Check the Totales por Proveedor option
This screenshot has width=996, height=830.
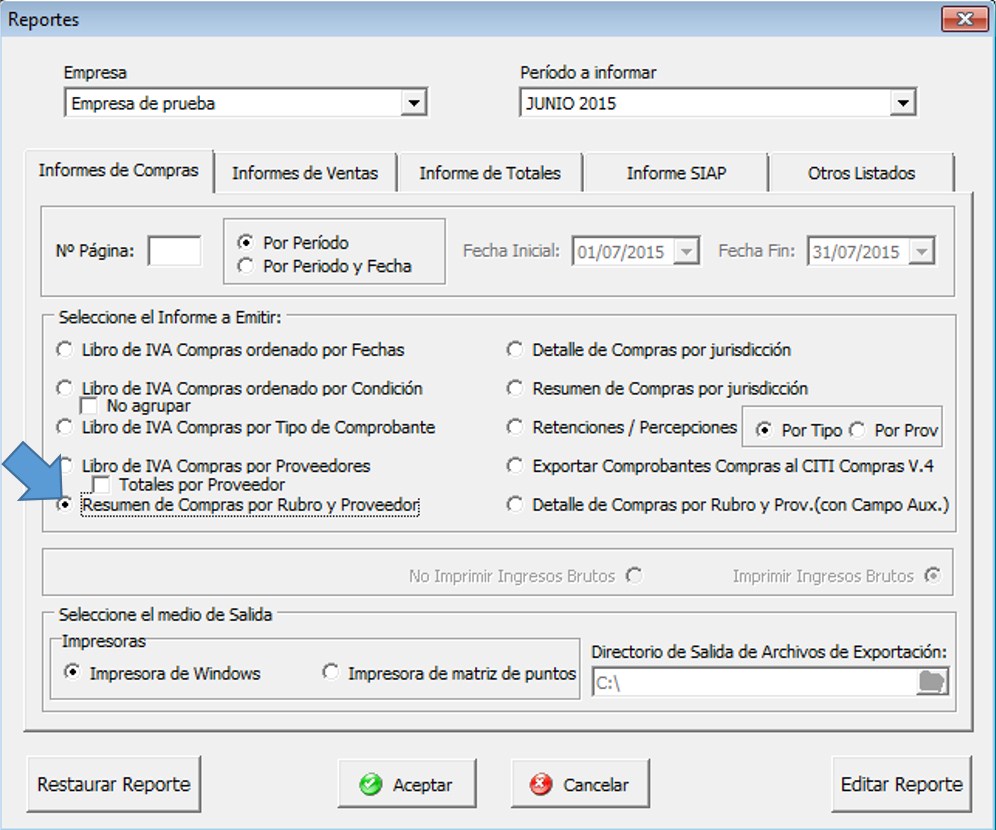point(101,485)
